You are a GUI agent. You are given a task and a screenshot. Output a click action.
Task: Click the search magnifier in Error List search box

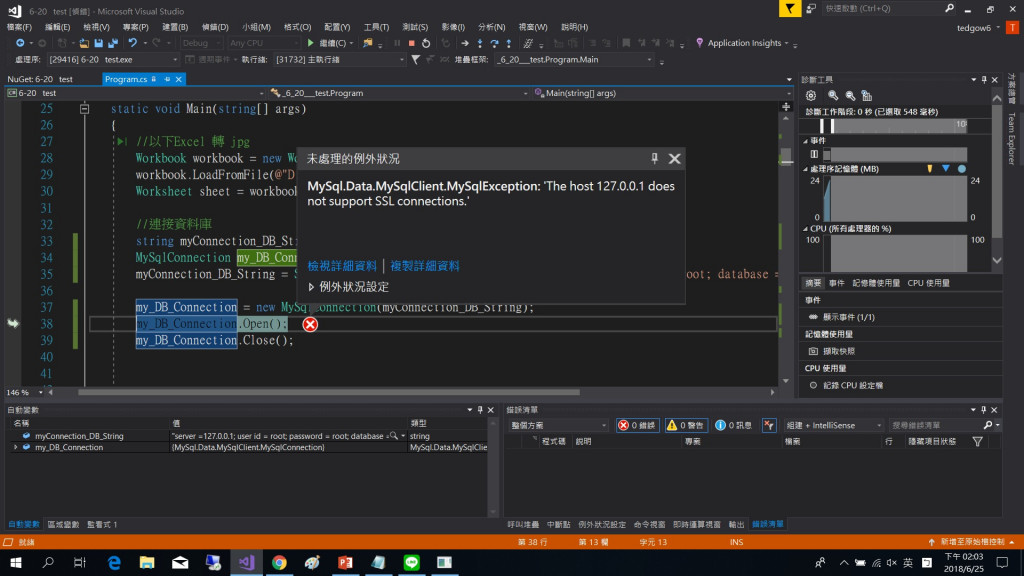click(x=987, y=425)
